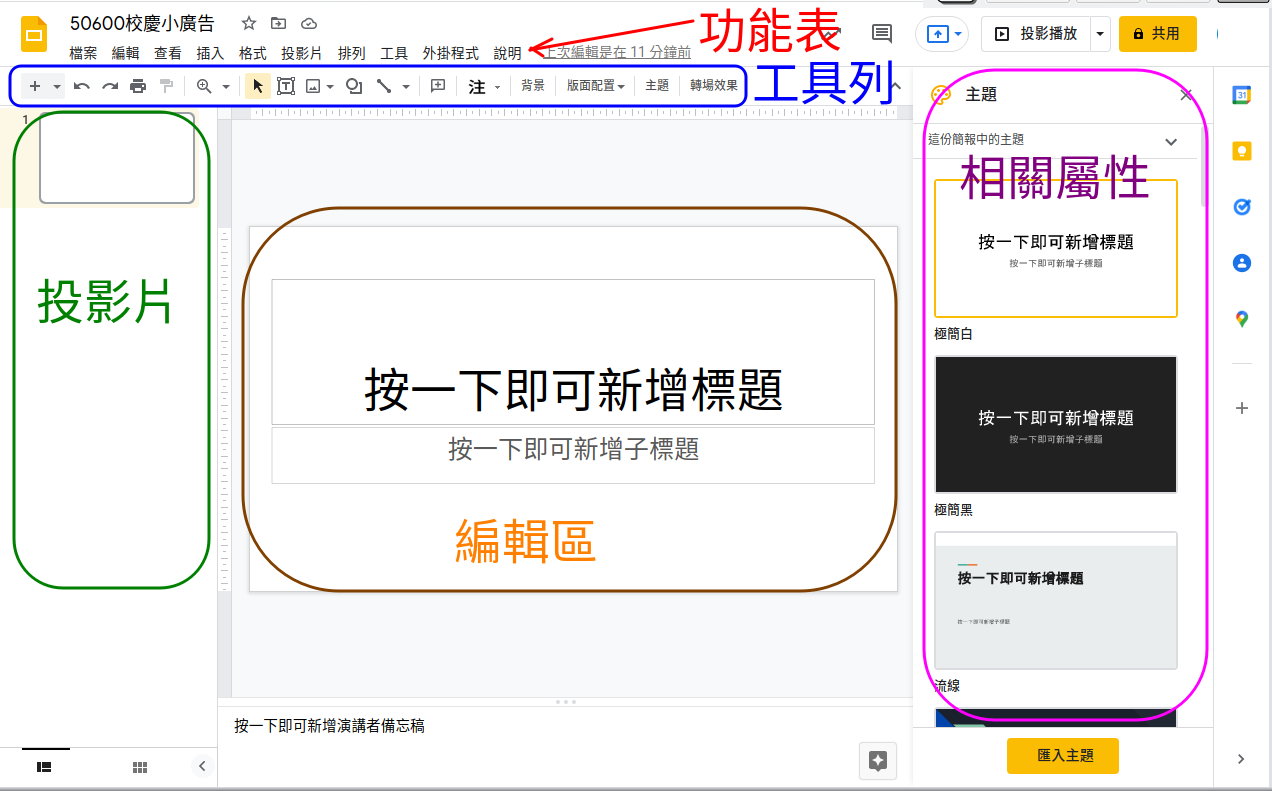
Task: Click the move to folder icon
Action: (278, 23)
